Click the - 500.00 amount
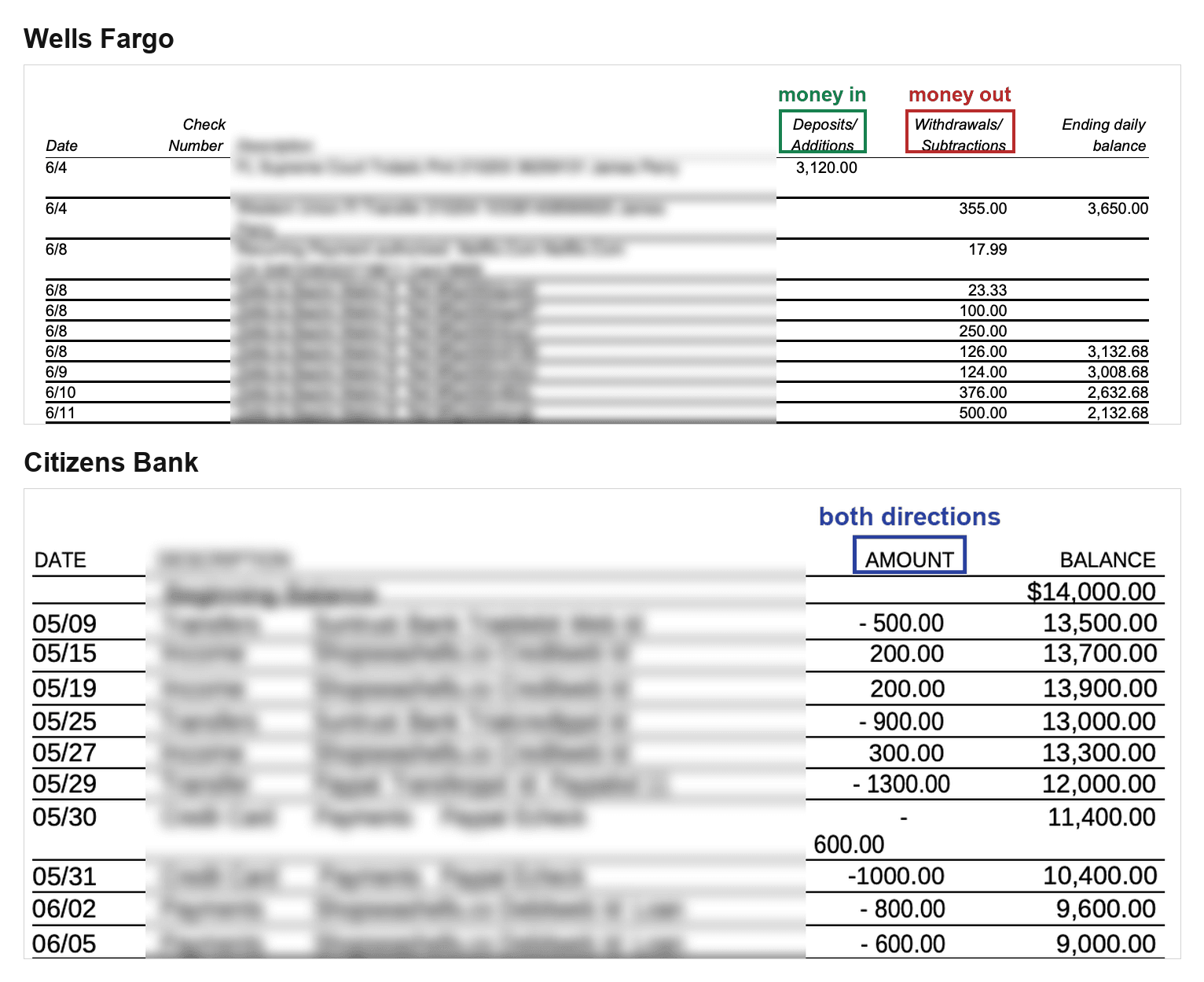Viewport: 1204px width, 982px height. (x=901, y=623)
